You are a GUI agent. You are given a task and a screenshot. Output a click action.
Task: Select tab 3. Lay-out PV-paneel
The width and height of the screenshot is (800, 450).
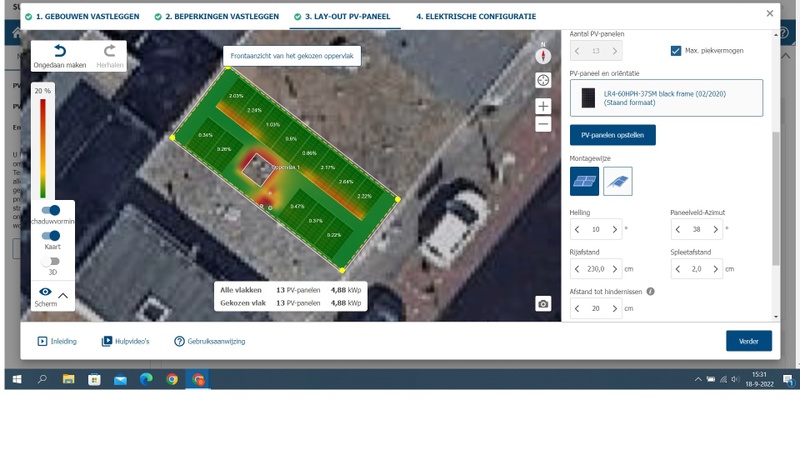[x=342, y=16]
